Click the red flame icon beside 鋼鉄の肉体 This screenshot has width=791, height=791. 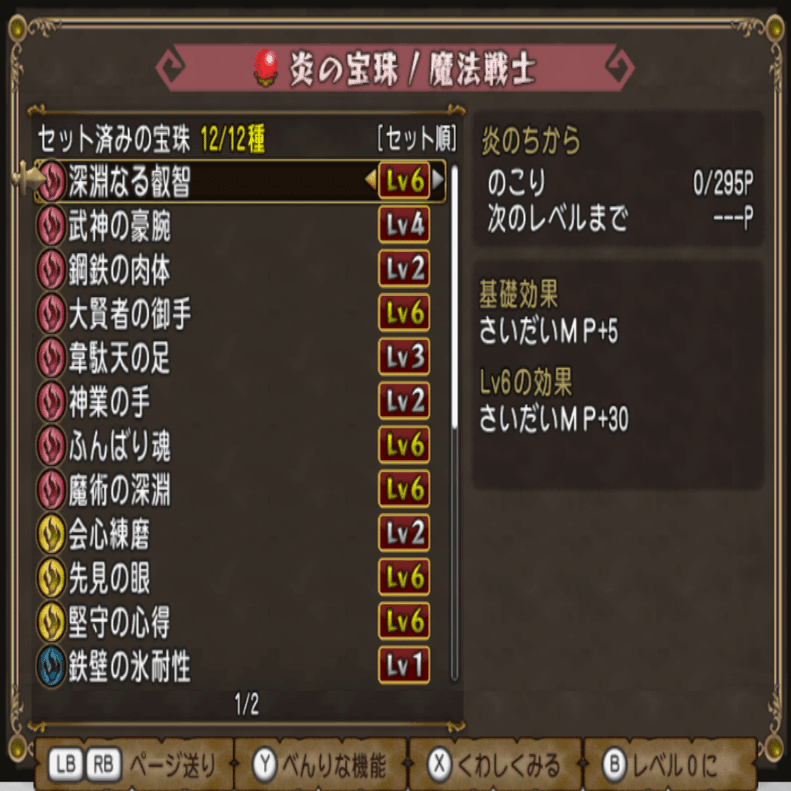[x=51, y=269]
